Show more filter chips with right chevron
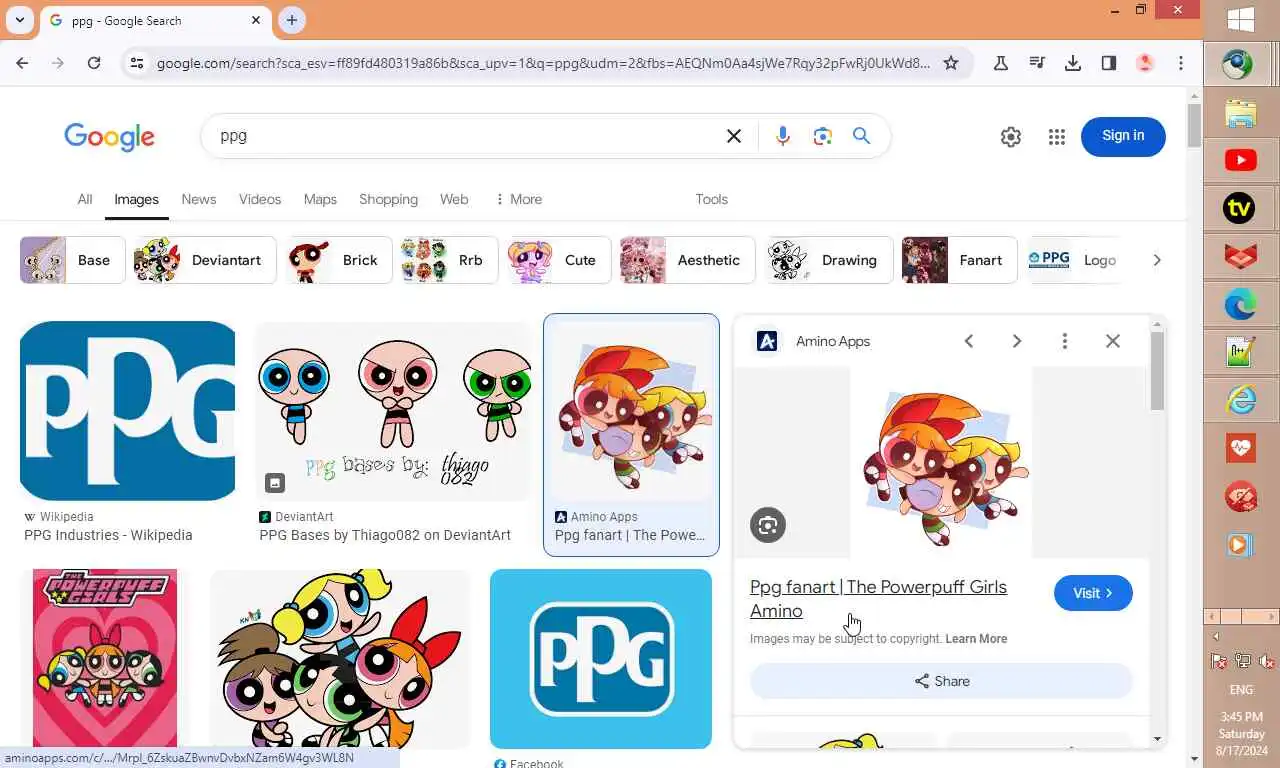1280x768 pixels. pos(1157,260)
